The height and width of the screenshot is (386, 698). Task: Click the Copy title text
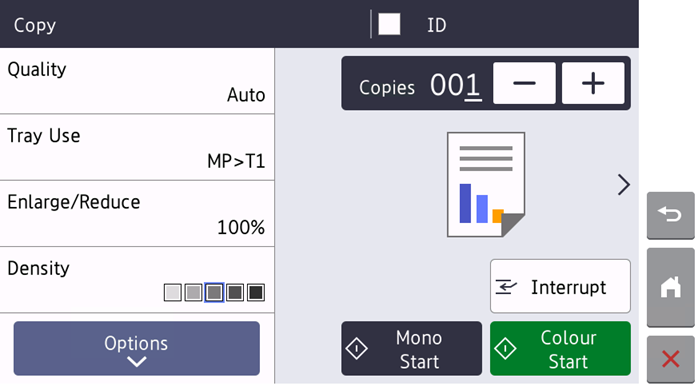pos(35,25)
